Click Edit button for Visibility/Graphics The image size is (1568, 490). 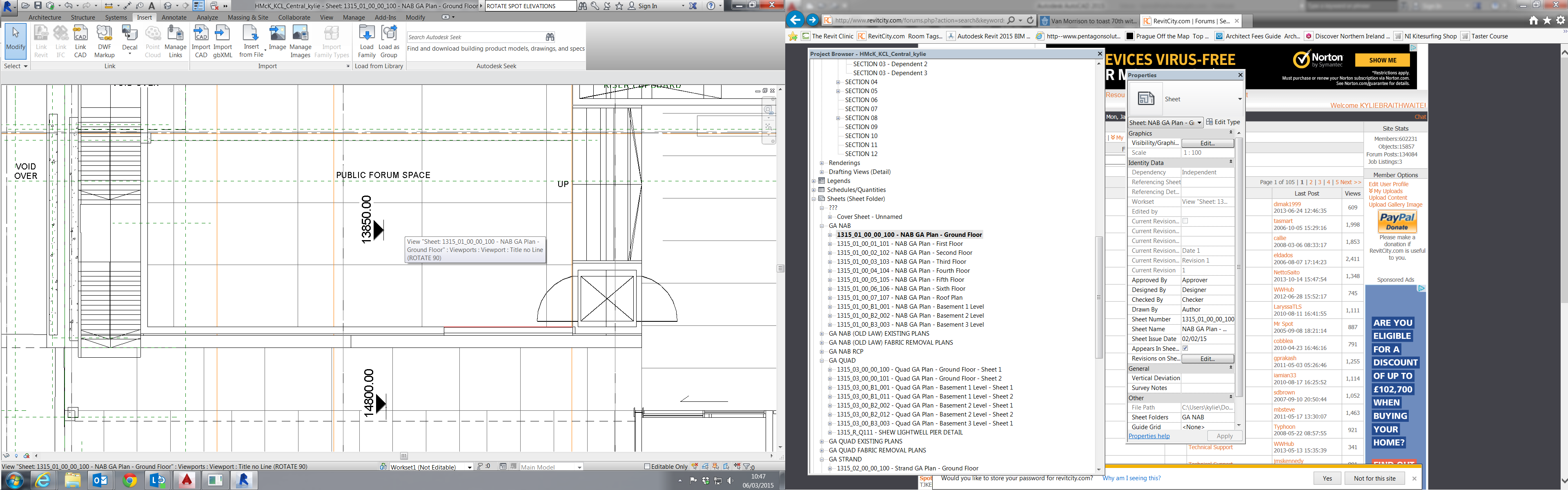click(x=1207, y=143)
